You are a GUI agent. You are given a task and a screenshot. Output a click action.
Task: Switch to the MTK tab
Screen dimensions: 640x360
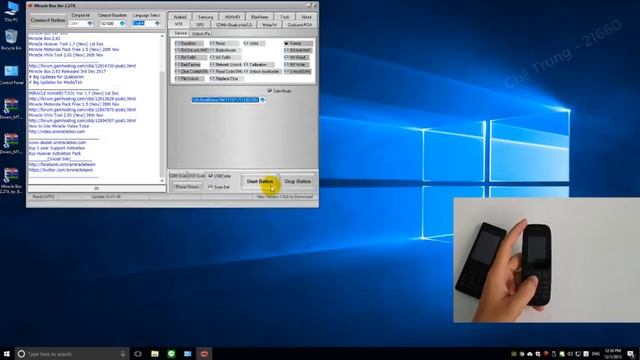pos(179,24)
